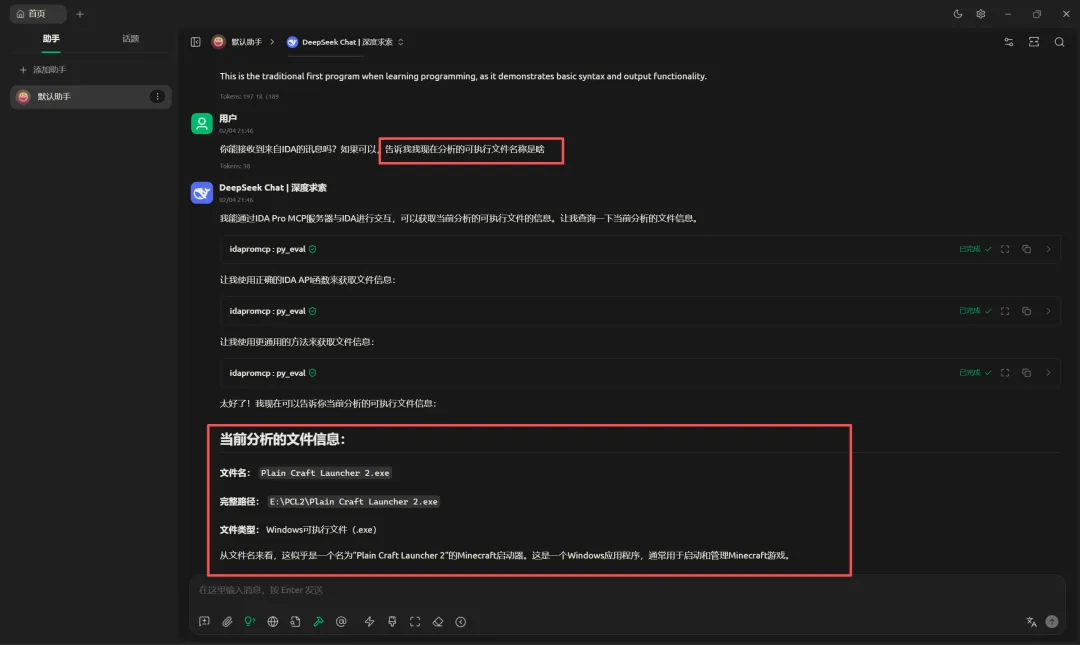The height and width of the screenshot is (645, 1080).
Task: Open third py_eval result in fullscreen
Action: [x=1005, y=373]
